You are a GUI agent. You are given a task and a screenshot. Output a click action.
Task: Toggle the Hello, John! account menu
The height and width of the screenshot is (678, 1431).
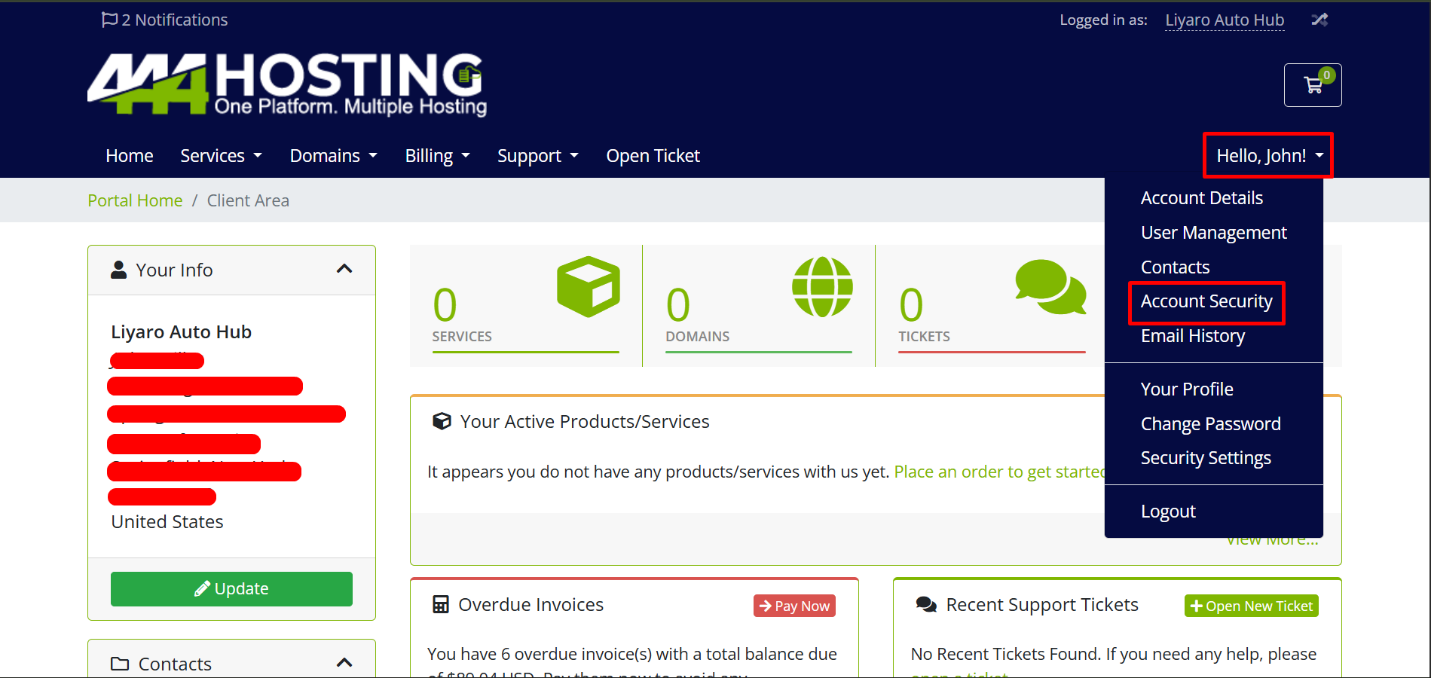[x=1268, y=156]
